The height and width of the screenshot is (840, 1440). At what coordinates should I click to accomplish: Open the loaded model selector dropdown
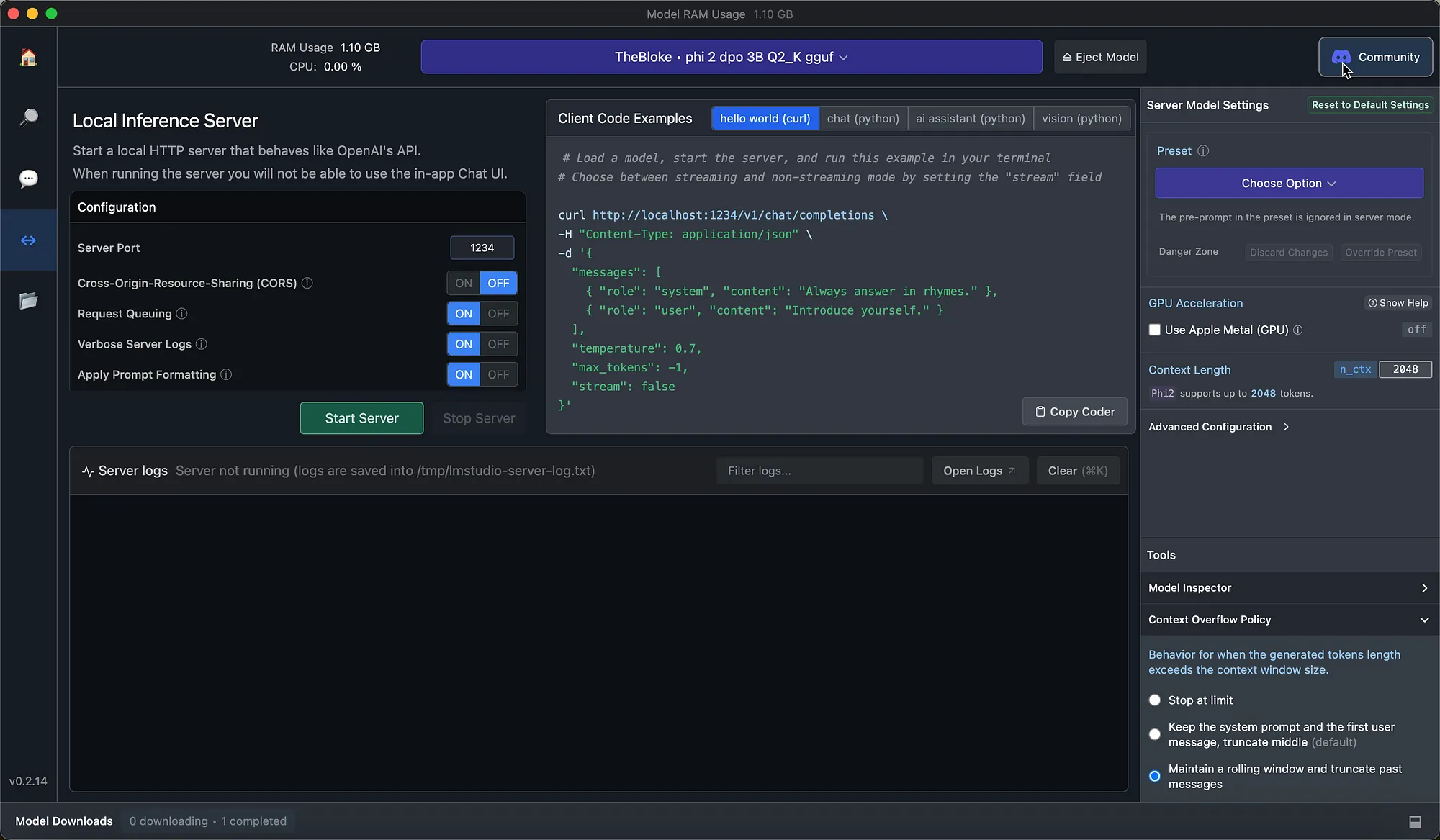pos(731,57)
